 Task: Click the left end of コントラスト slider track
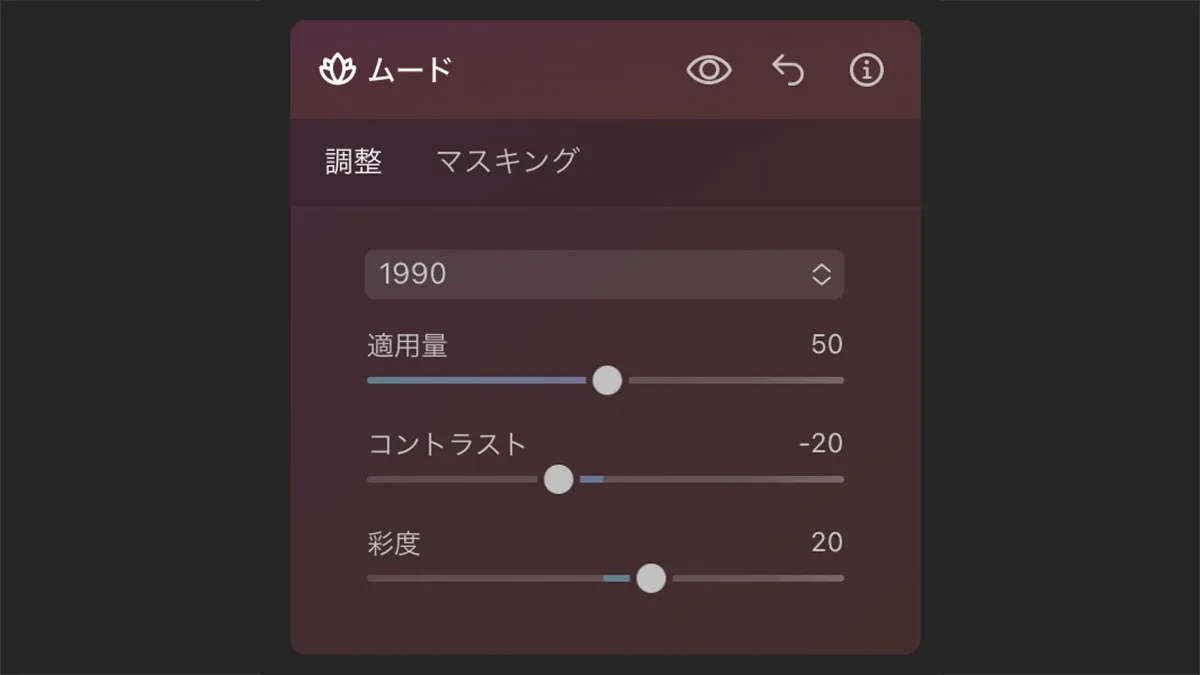[371, 479]
